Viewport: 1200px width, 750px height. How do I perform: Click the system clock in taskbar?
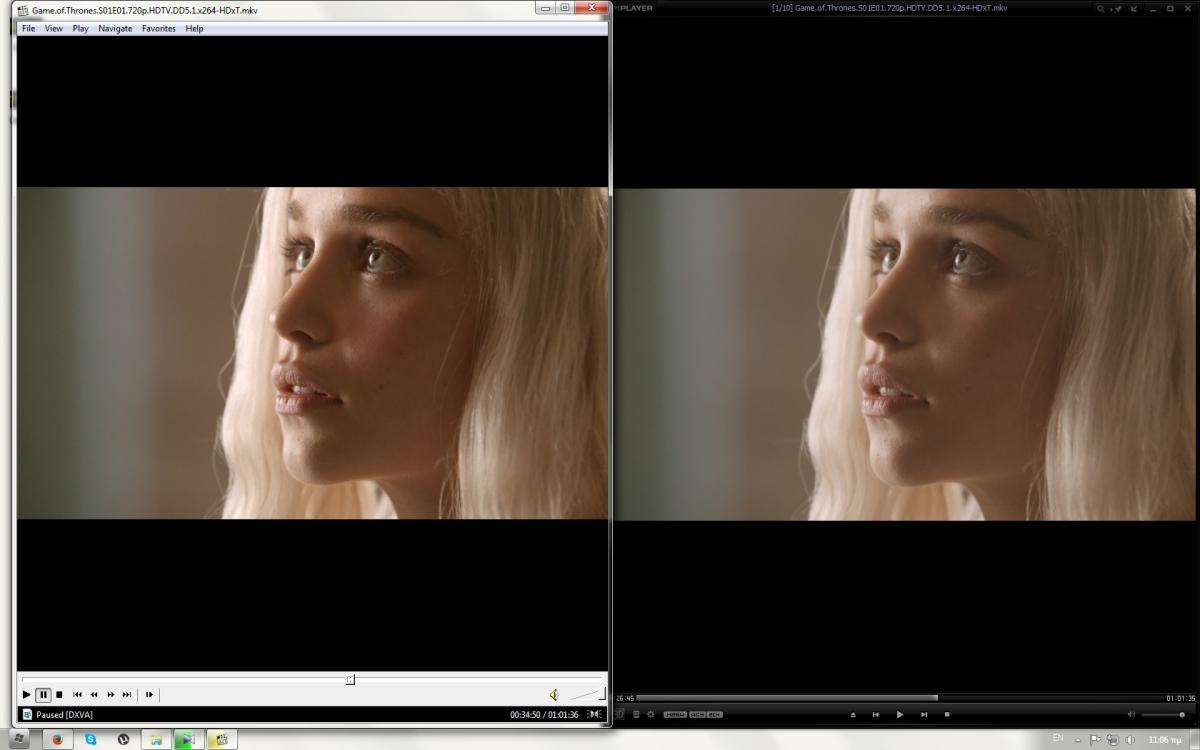[x=1165, y=740]
